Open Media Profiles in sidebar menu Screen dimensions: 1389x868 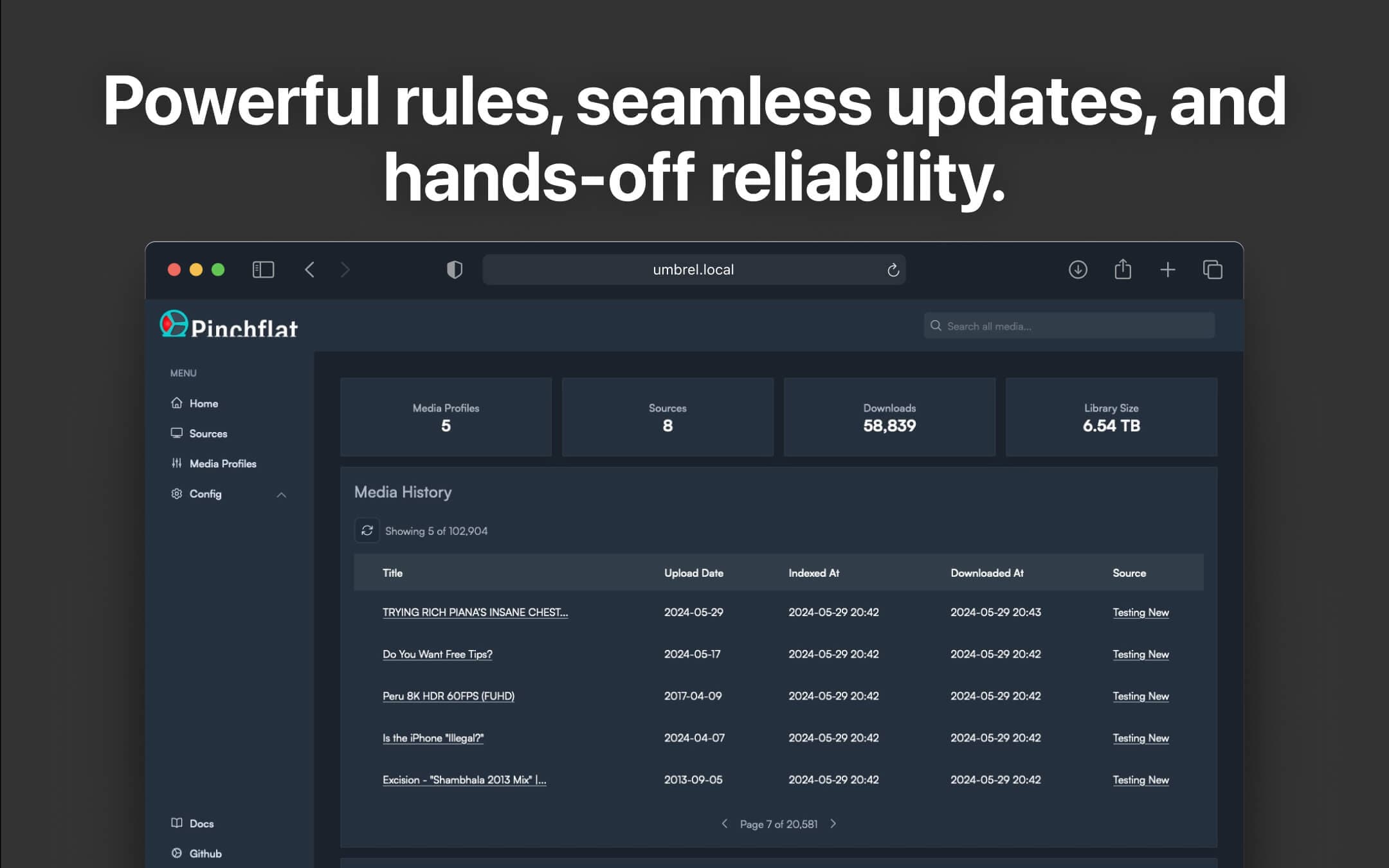tap(222, 464)
